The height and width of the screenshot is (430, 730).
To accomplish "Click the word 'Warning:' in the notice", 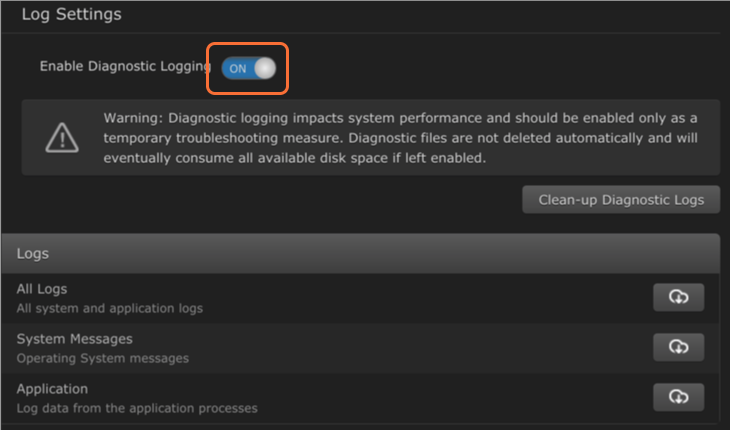I will coord(133,119).
